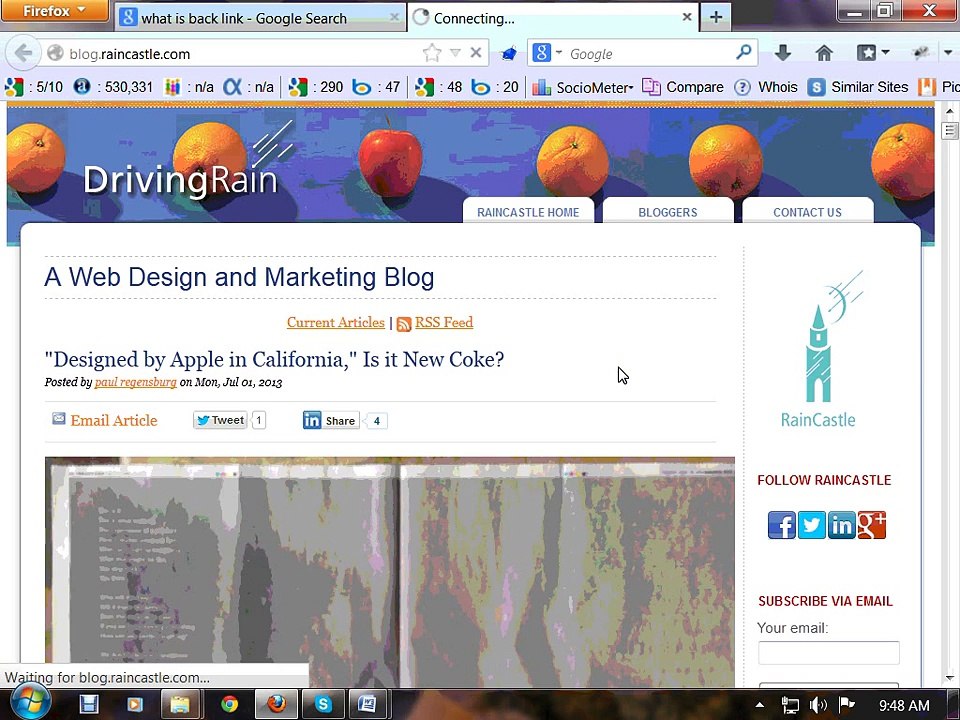Open Chrome from the taskbar
960x720 pixels.
coord(230,704)
